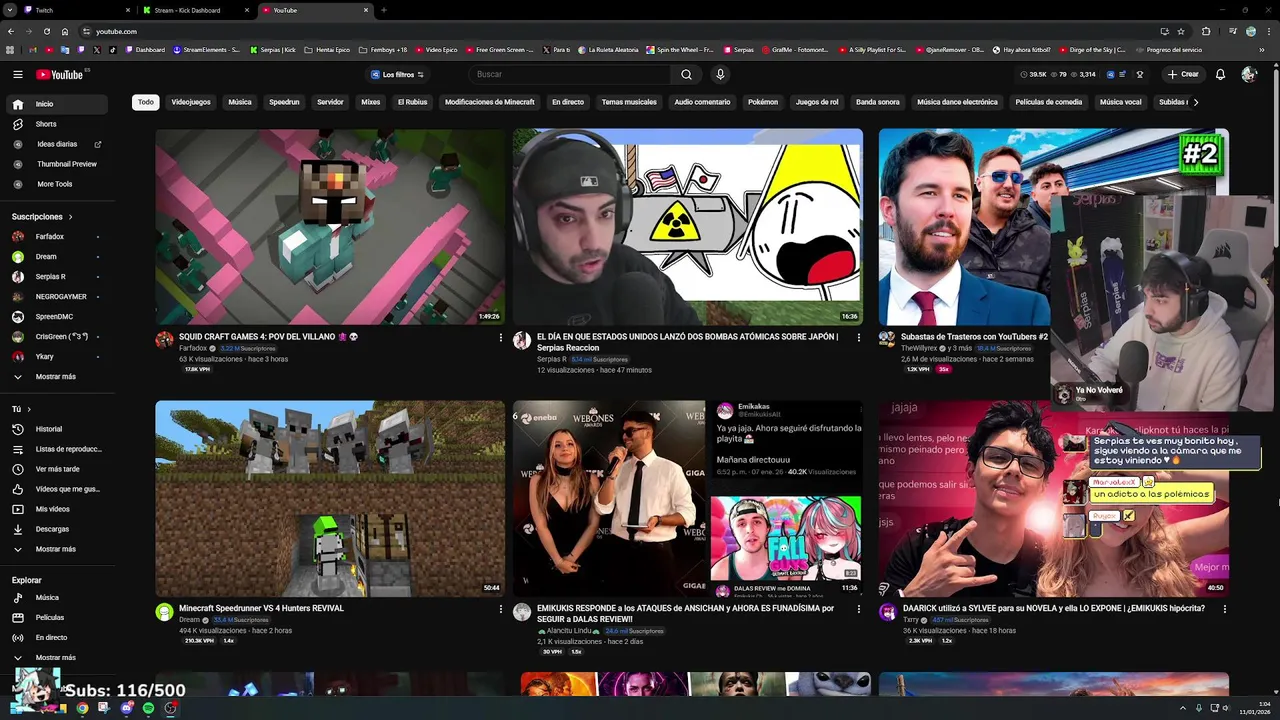Bookmark this page with star icon
Screen dimensions: 1280x720
coord(1181,31)
